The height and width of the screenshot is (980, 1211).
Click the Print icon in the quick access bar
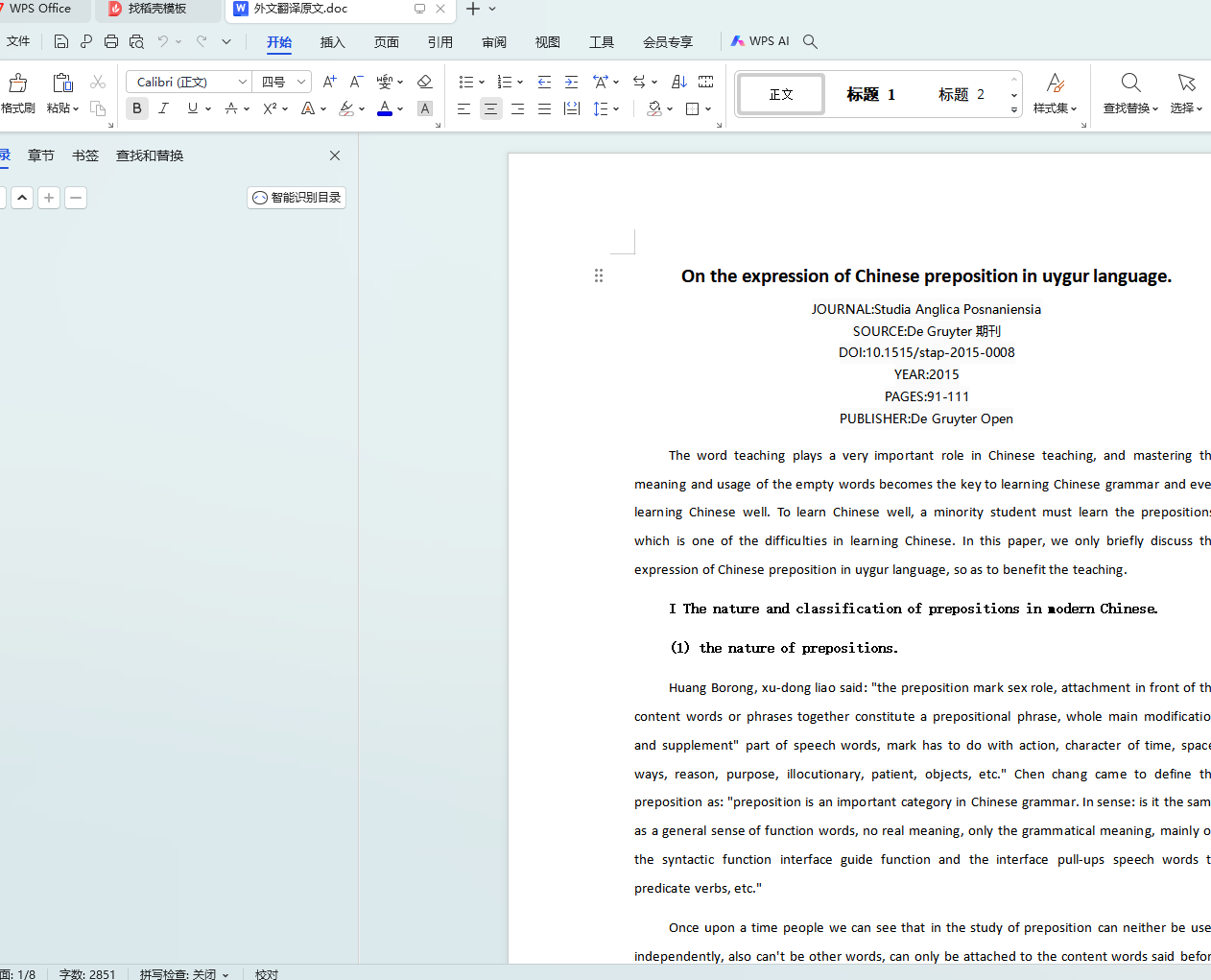pyautogui.click(x=111, y=41)
